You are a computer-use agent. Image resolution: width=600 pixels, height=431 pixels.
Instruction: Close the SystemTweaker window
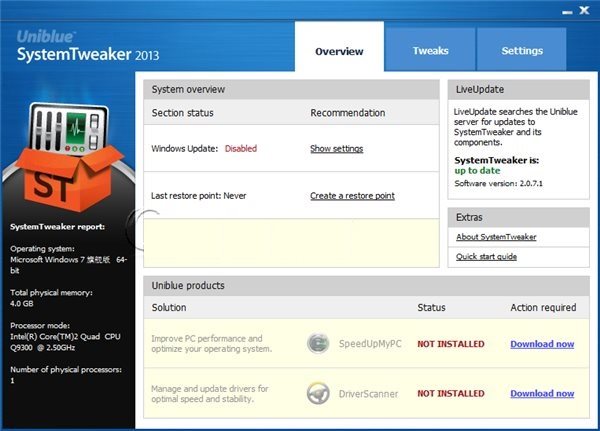584,10
